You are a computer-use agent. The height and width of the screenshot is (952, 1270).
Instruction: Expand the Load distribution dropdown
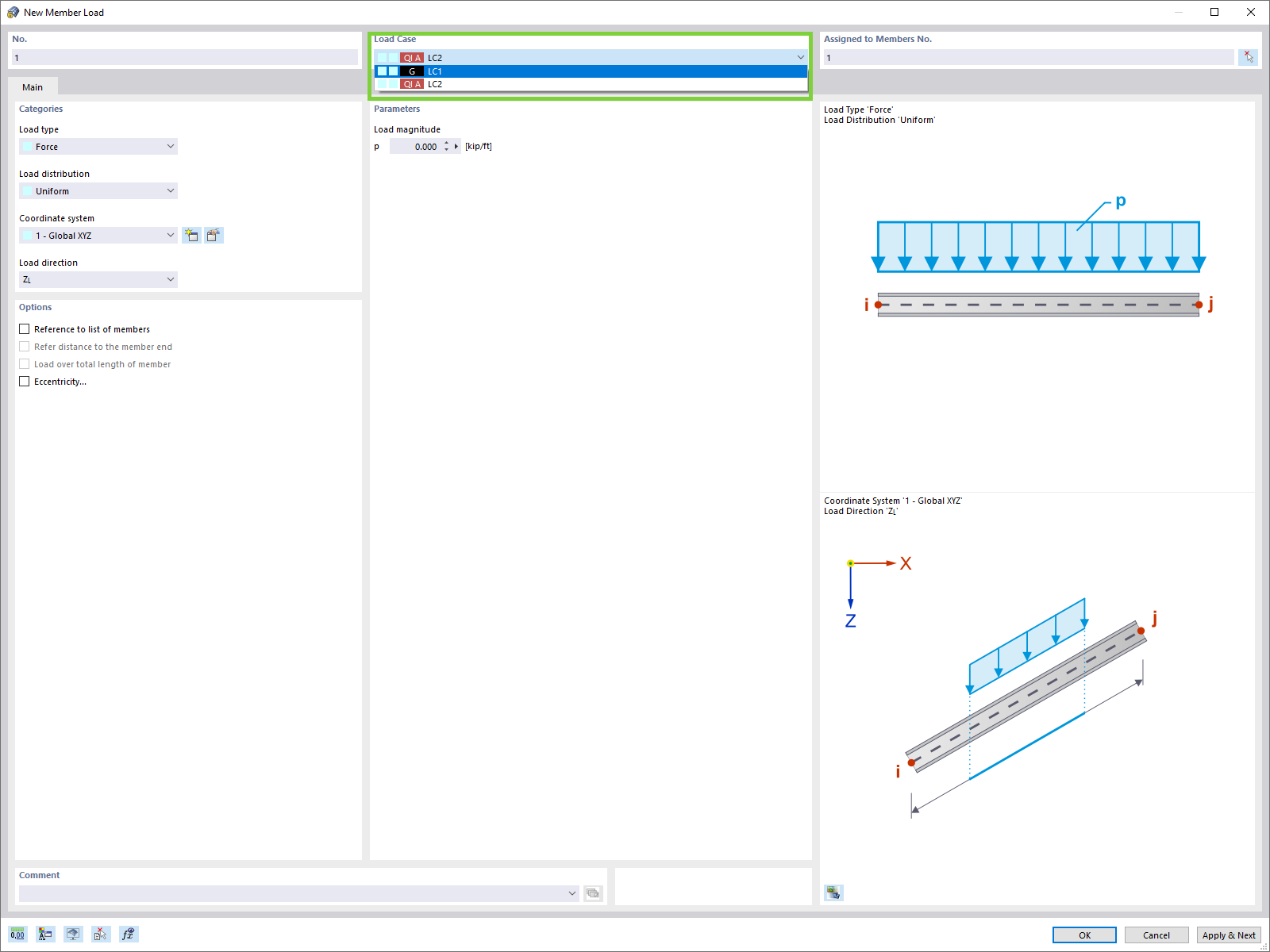tap(170, 190)
